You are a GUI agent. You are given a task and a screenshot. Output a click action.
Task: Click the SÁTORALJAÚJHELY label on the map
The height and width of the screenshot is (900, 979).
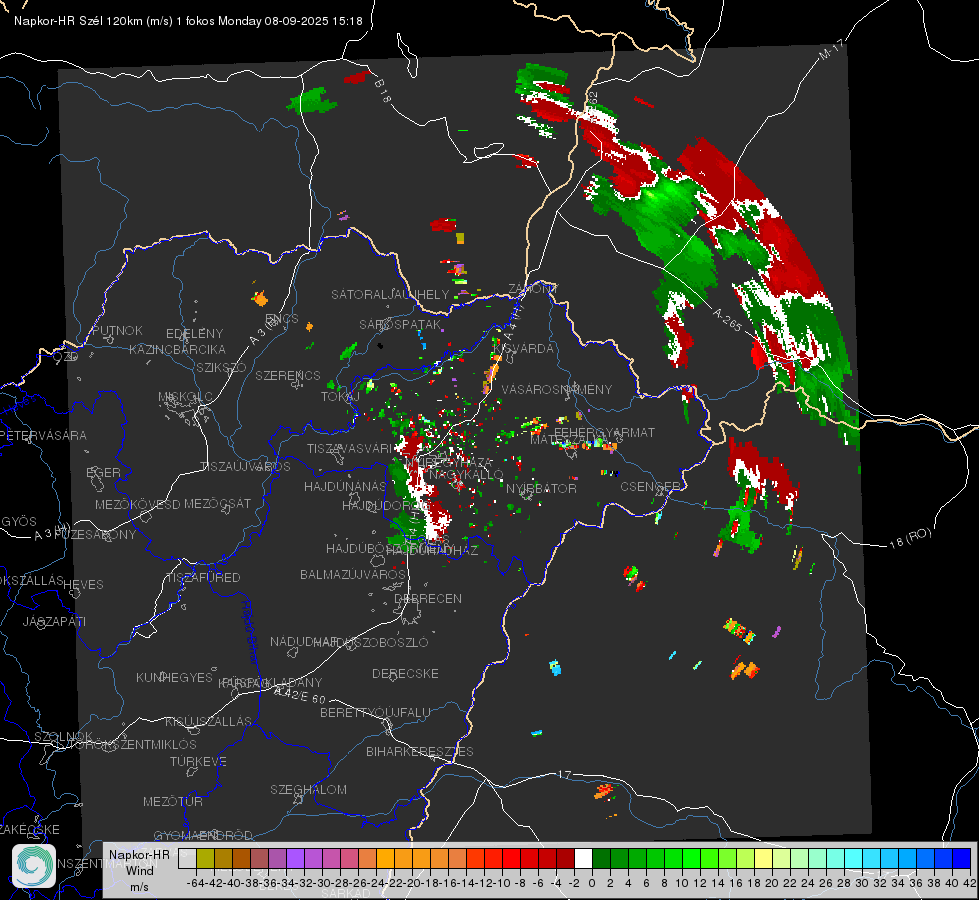[390, 294]
